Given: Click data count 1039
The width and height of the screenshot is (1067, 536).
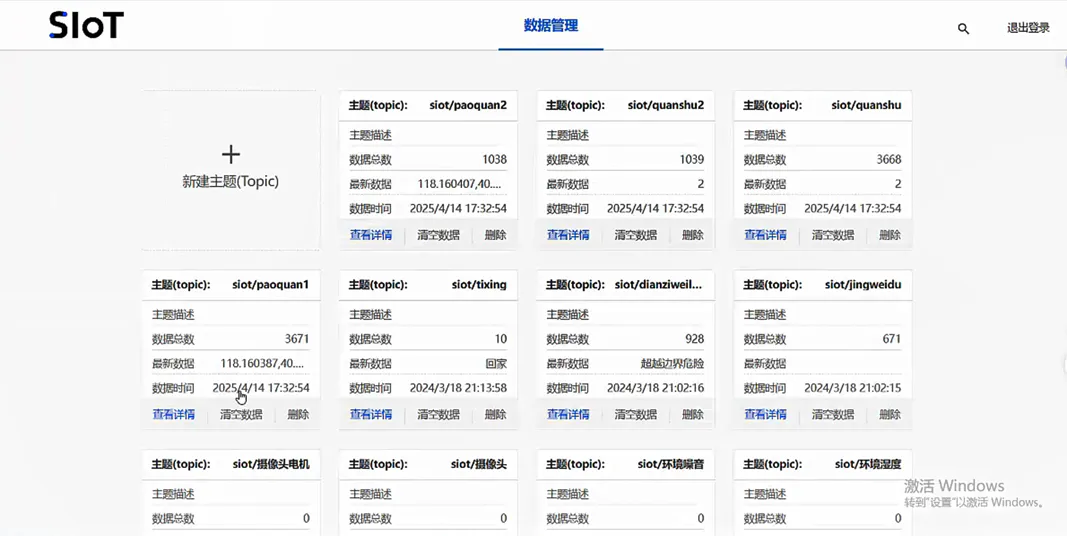Looking at the screenshot, I should 692,160.
